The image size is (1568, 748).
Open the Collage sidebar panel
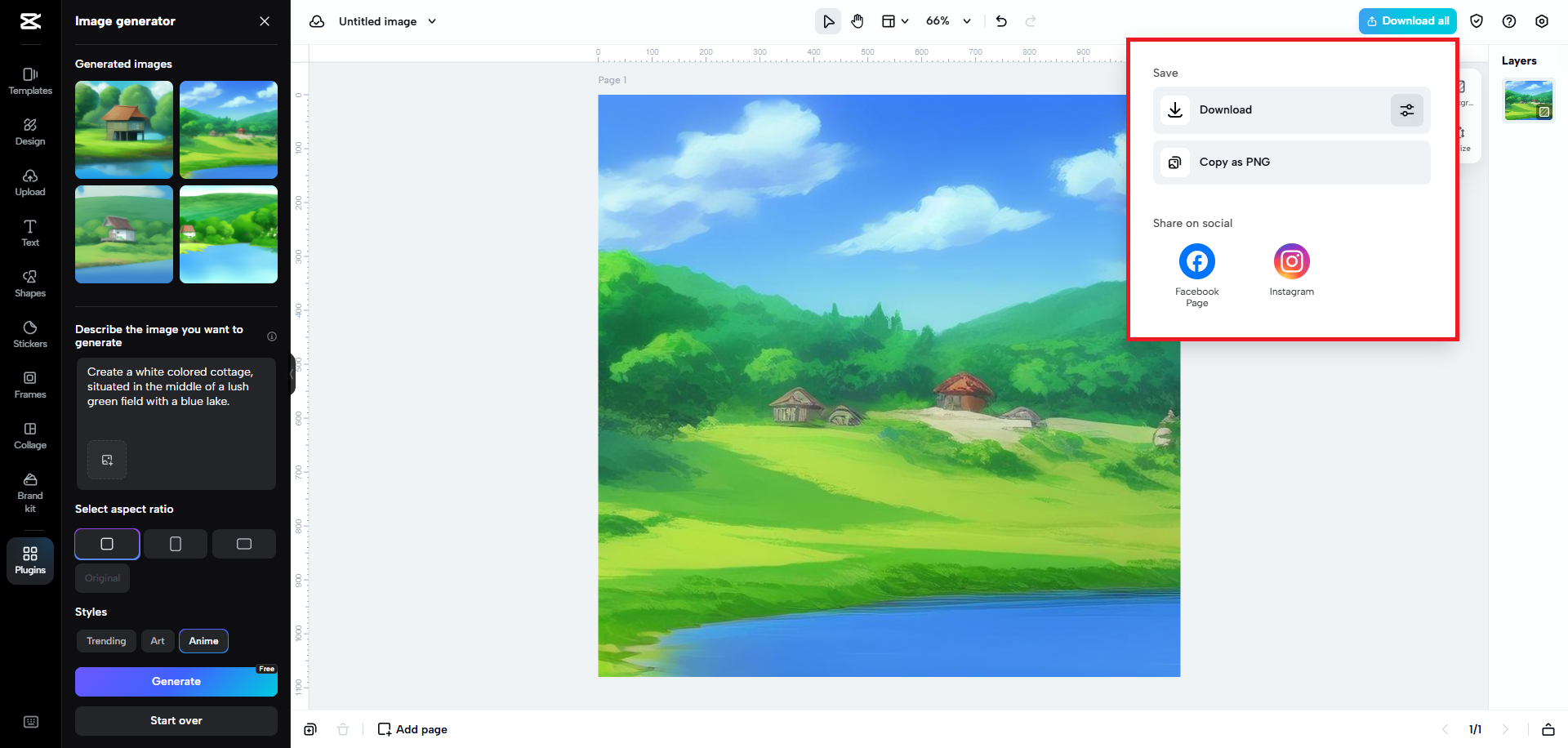(30, 435)
